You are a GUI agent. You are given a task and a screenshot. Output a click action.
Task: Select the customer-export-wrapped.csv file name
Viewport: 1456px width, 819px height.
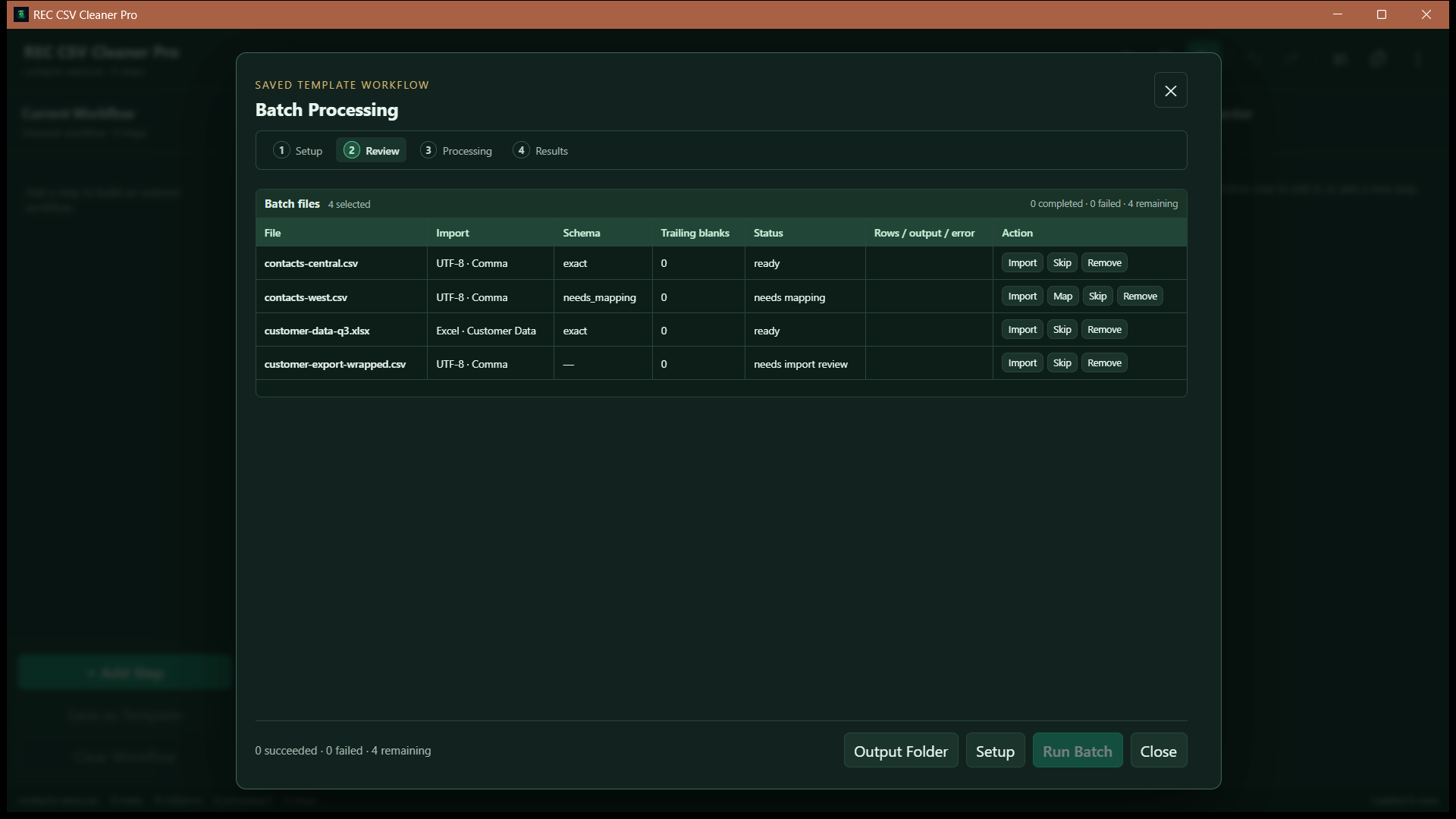(x=334, y=364)
